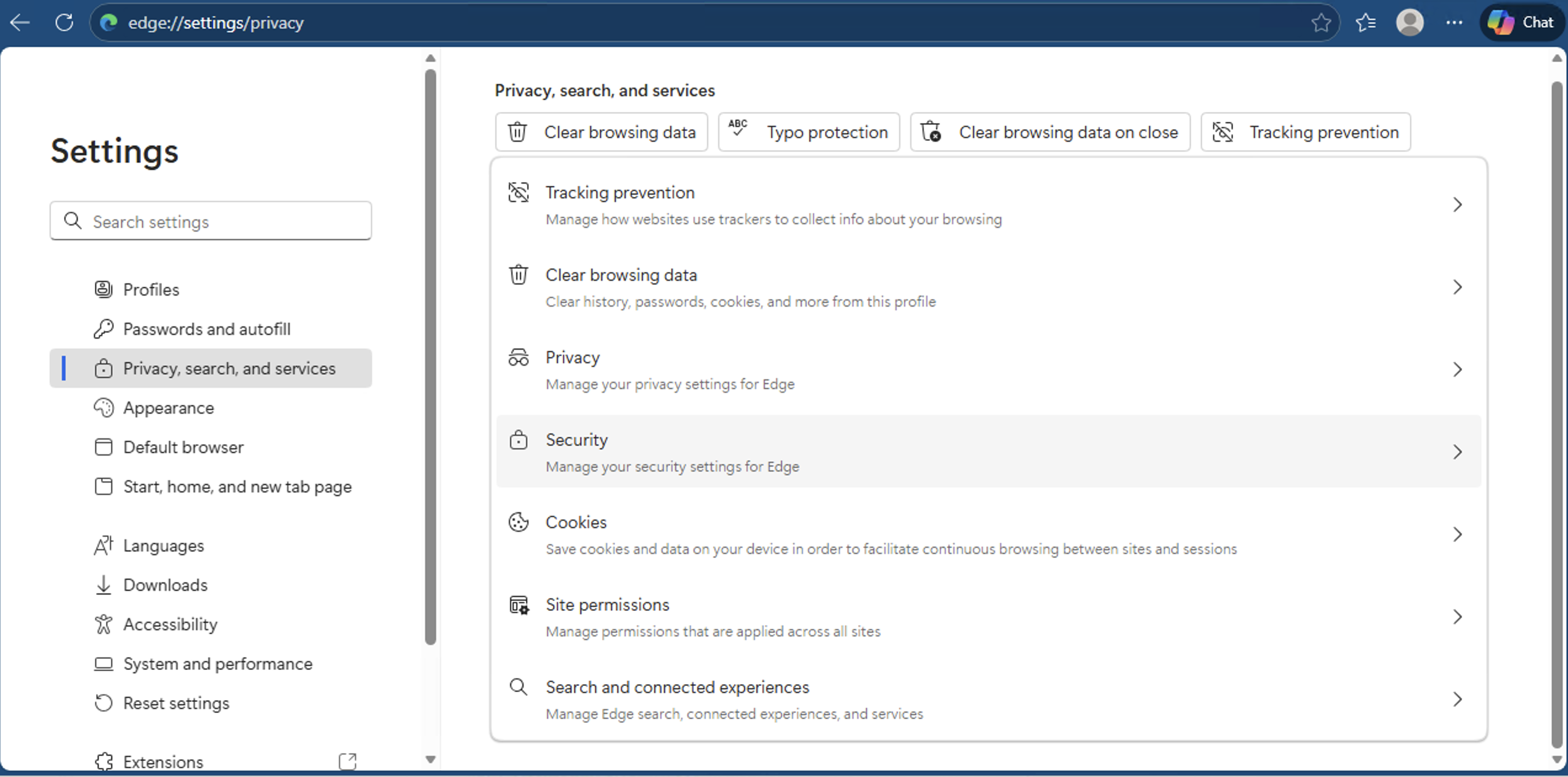Click the Clear browsing data shortcut button
This screenshot has height=777, width=1568.
(x=602, y=132)
